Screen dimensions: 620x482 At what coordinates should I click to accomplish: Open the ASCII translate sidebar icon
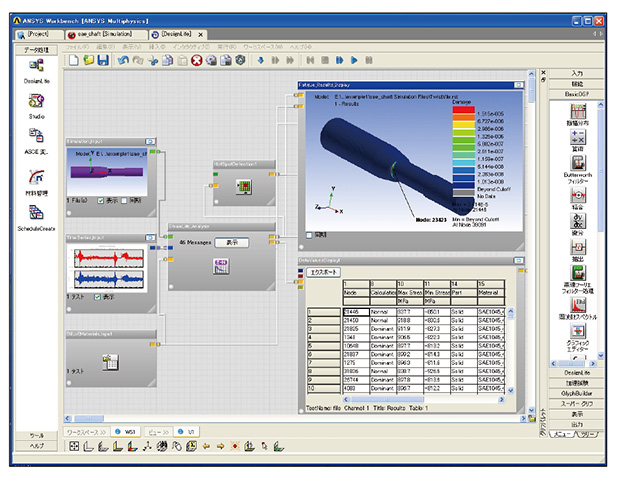point(36,136)
